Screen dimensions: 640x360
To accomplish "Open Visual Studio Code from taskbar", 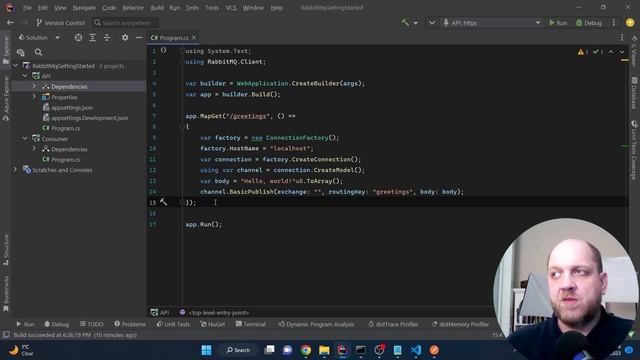I will [x=416, y=350].
